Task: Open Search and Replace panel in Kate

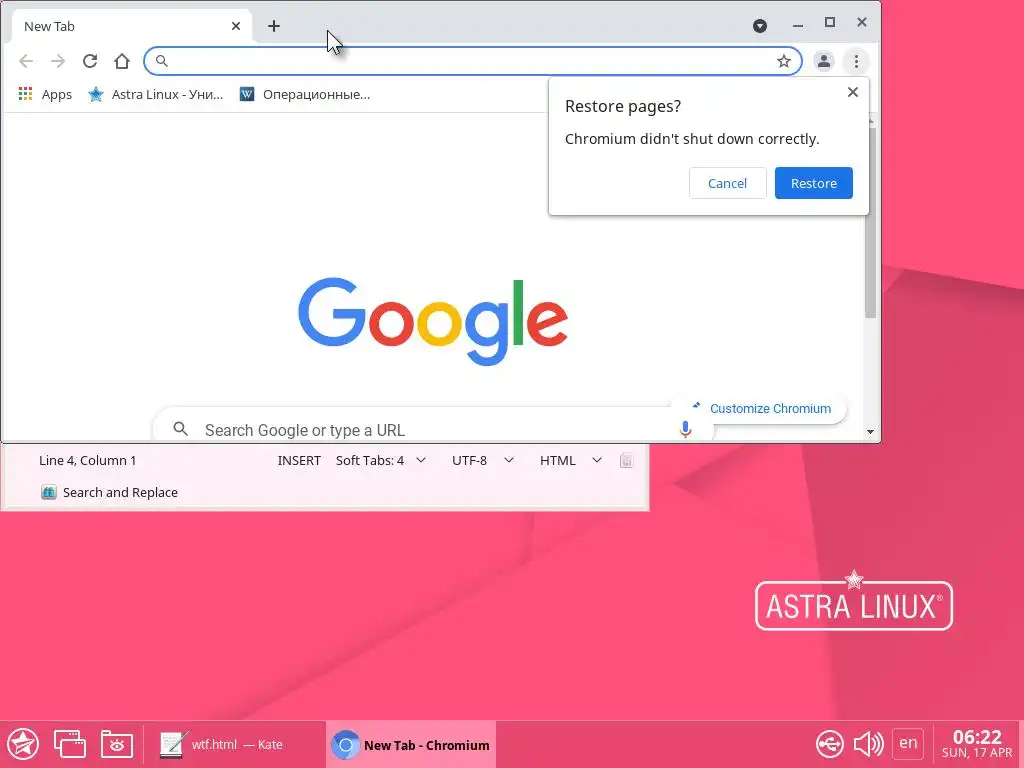Action: click(x=109, y=492)
